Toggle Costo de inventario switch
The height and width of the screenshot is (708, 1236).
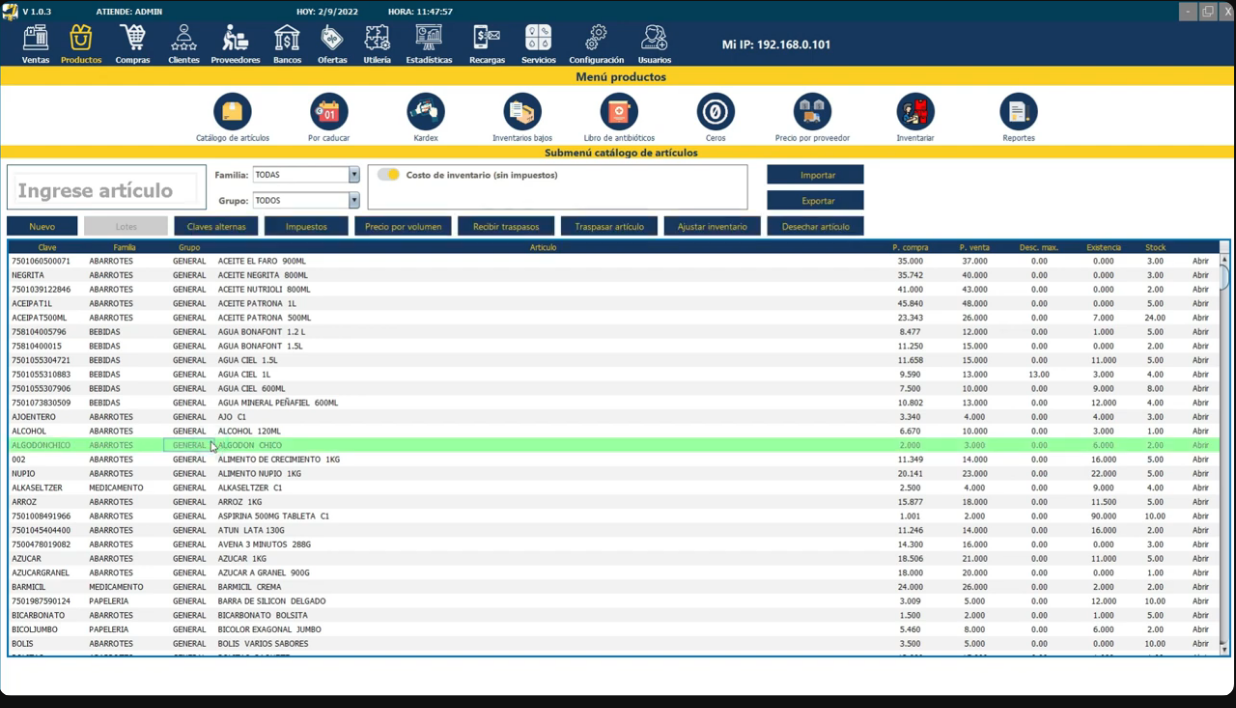(x=388, y=175)
